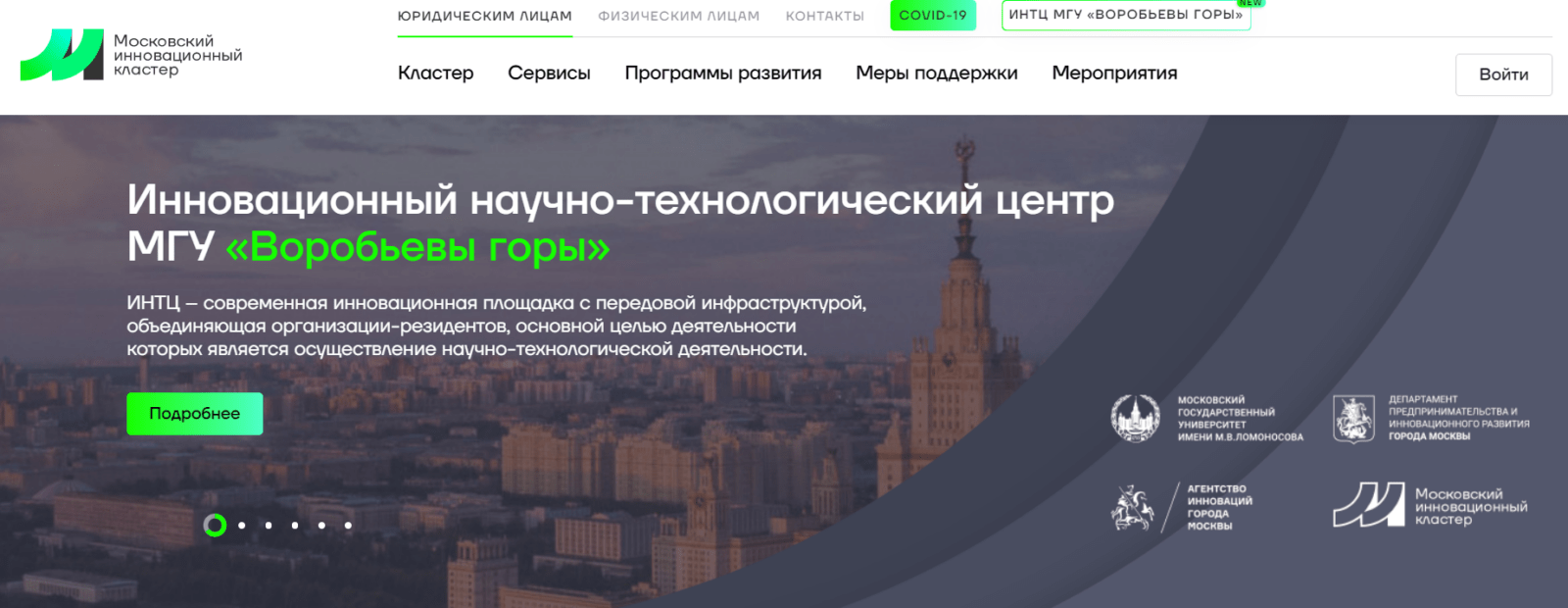The image size is (1568, 608).
Task: Open the Мероприятия menu
Action: click(1114, 73)
